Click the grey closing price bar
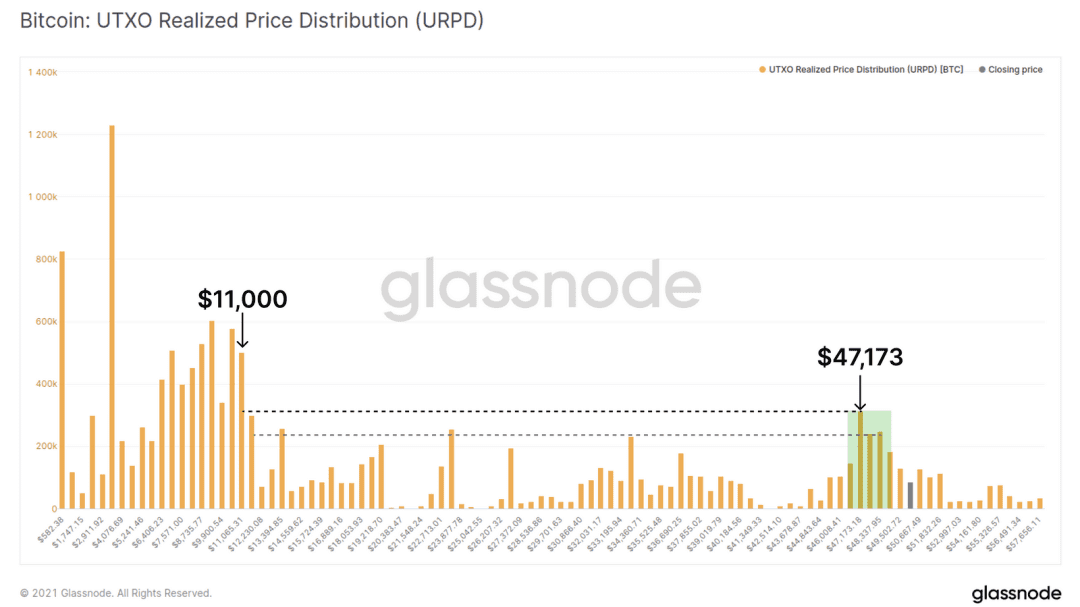1080x607 pixels. [910, 495]
